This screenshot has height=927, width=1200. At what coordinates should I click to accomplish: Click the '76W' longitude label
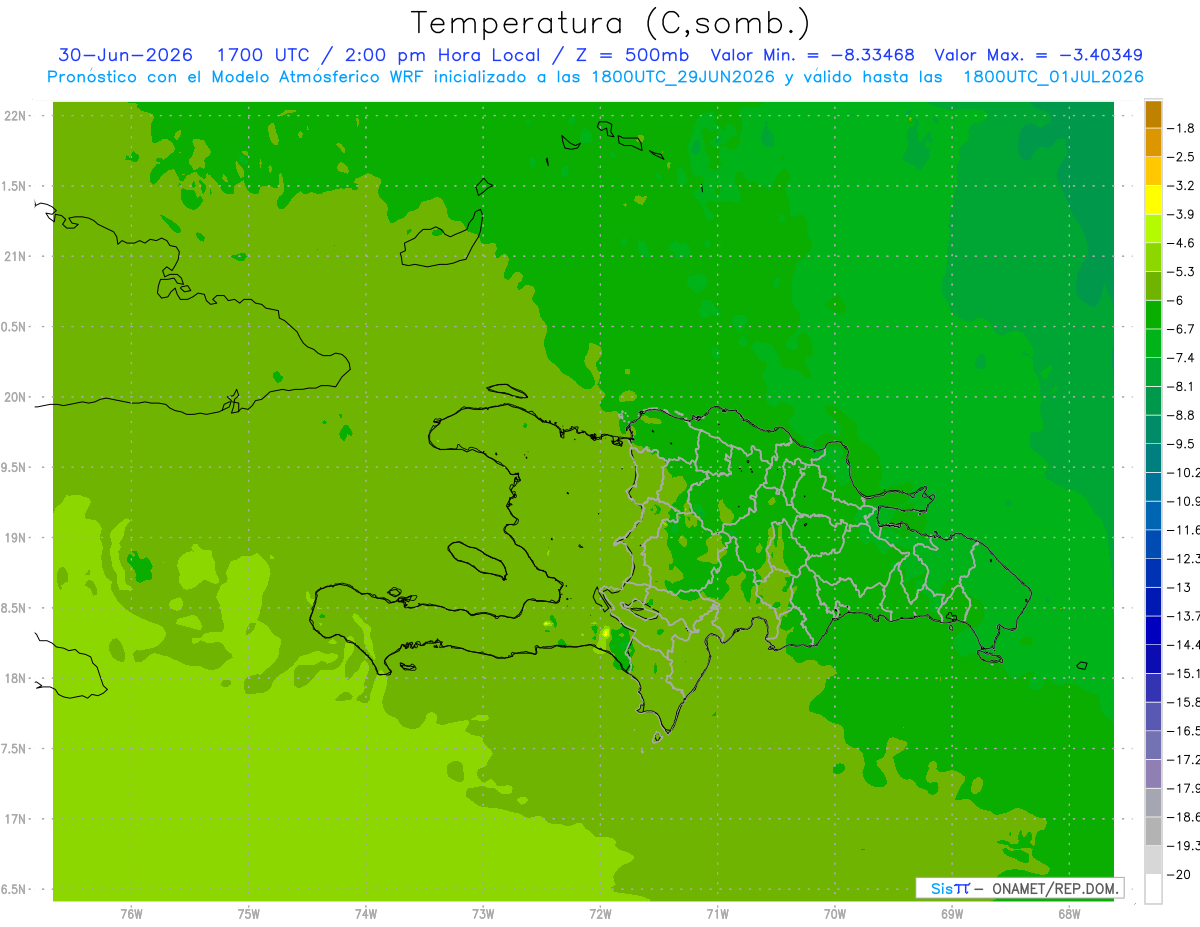(131, 913)
